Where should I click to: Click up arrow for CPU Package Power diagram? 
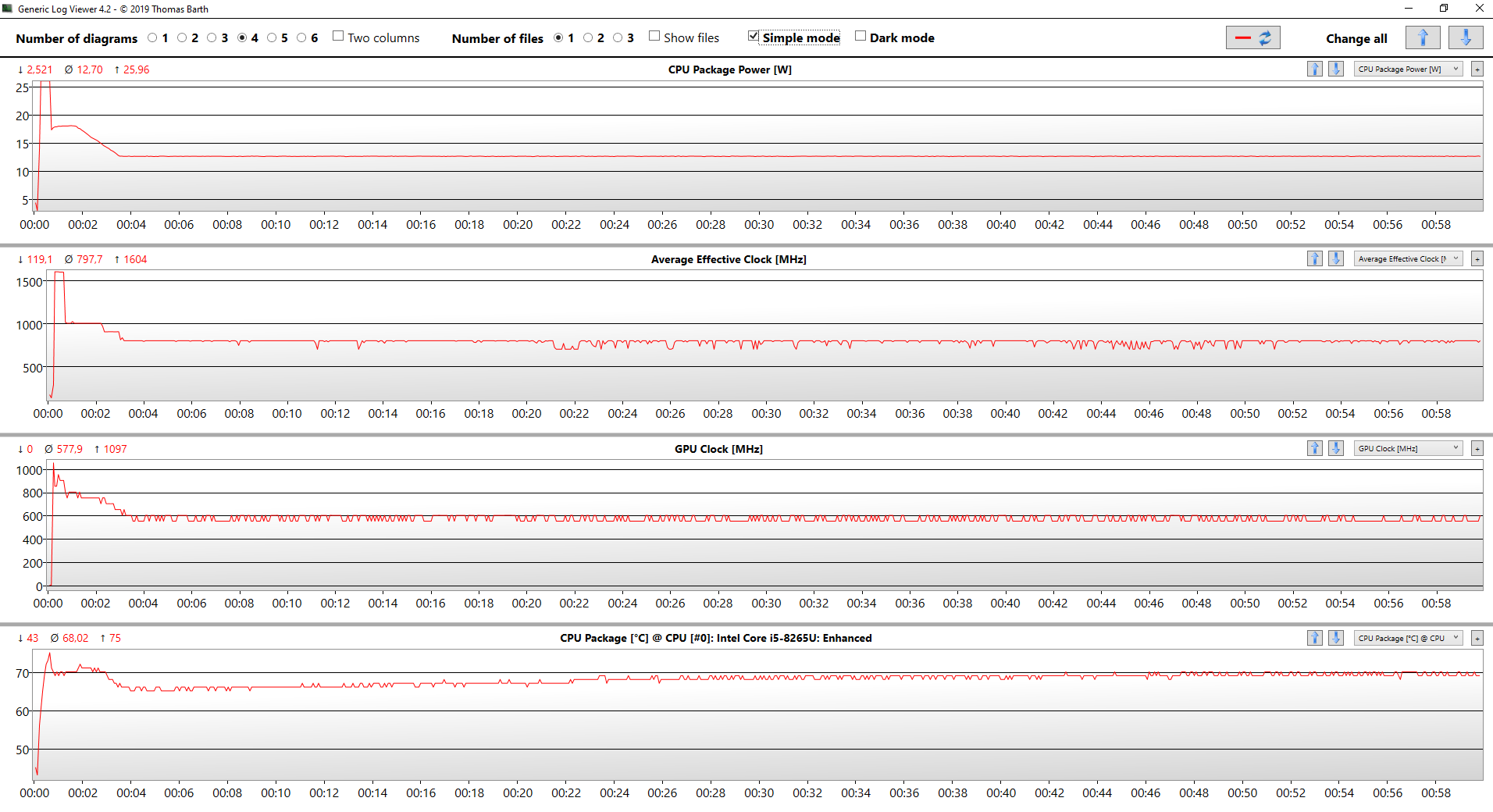1315,69
